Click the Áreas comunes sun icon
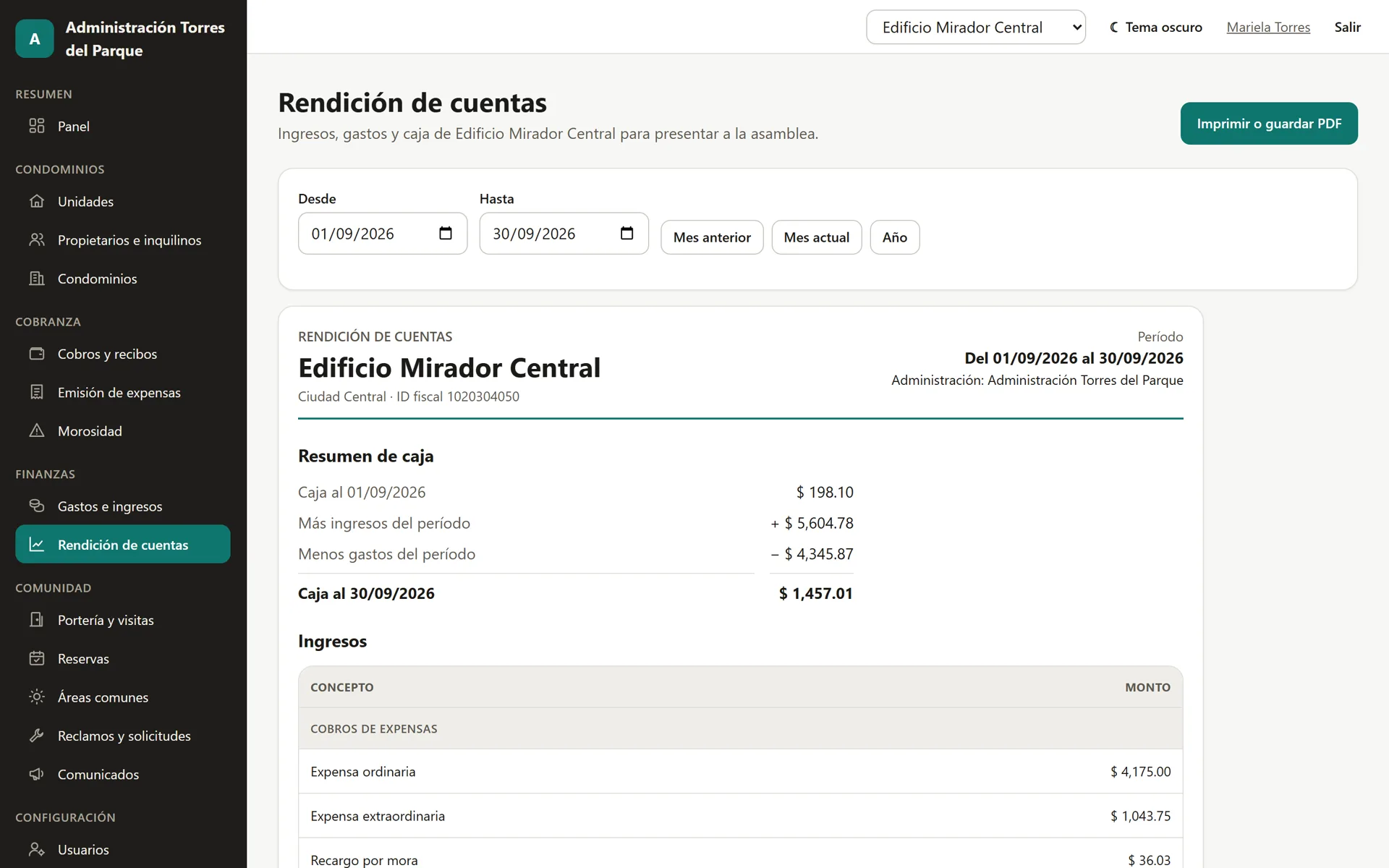 tap(37, 697)
